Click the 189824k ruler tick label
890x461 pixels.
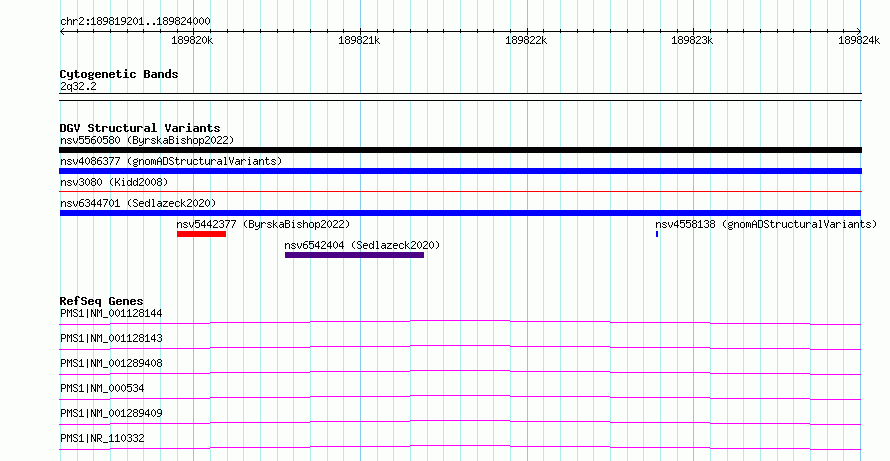click(x=859, y=40)
